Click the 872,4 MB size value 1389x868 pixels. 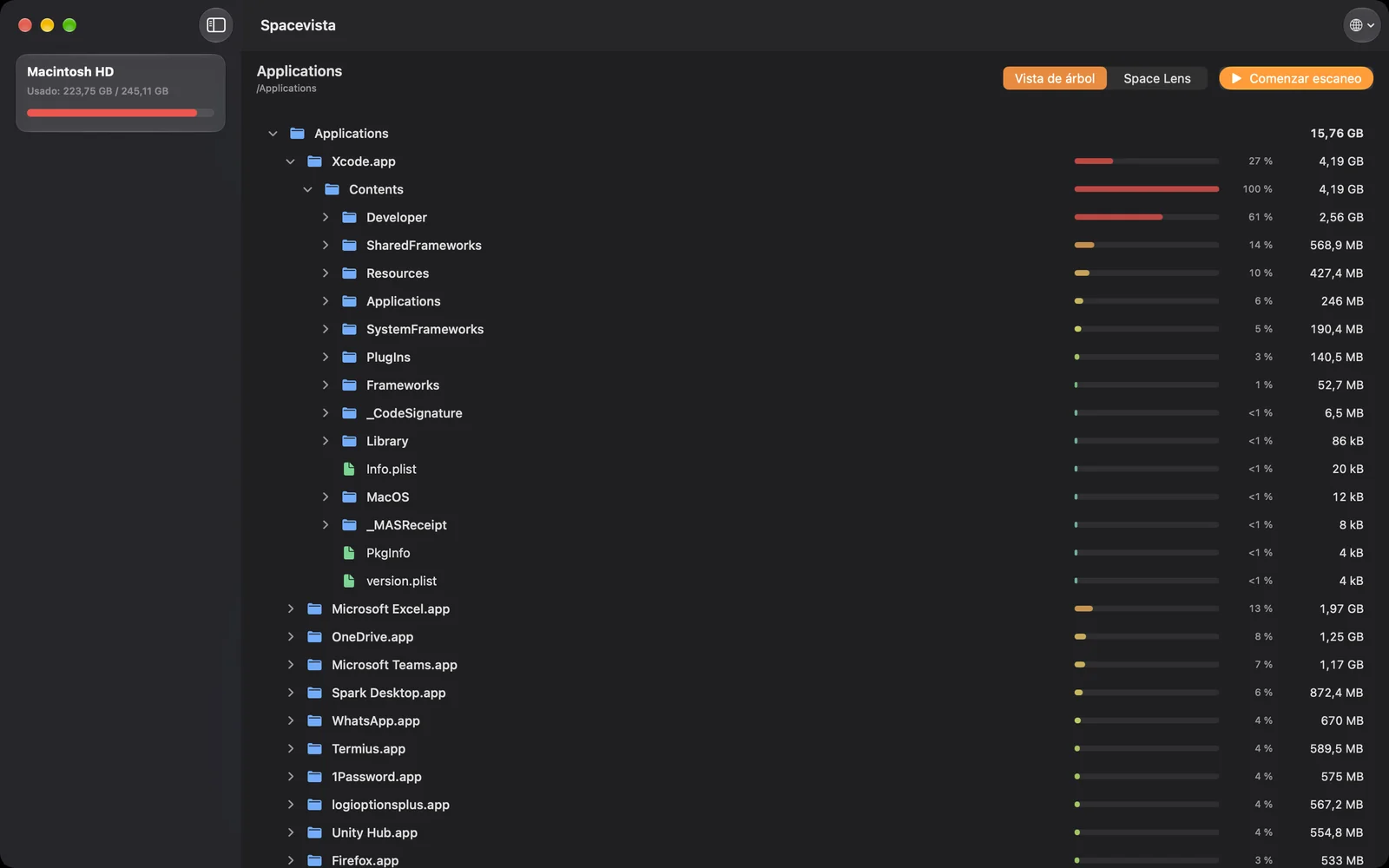(1336, 693)
